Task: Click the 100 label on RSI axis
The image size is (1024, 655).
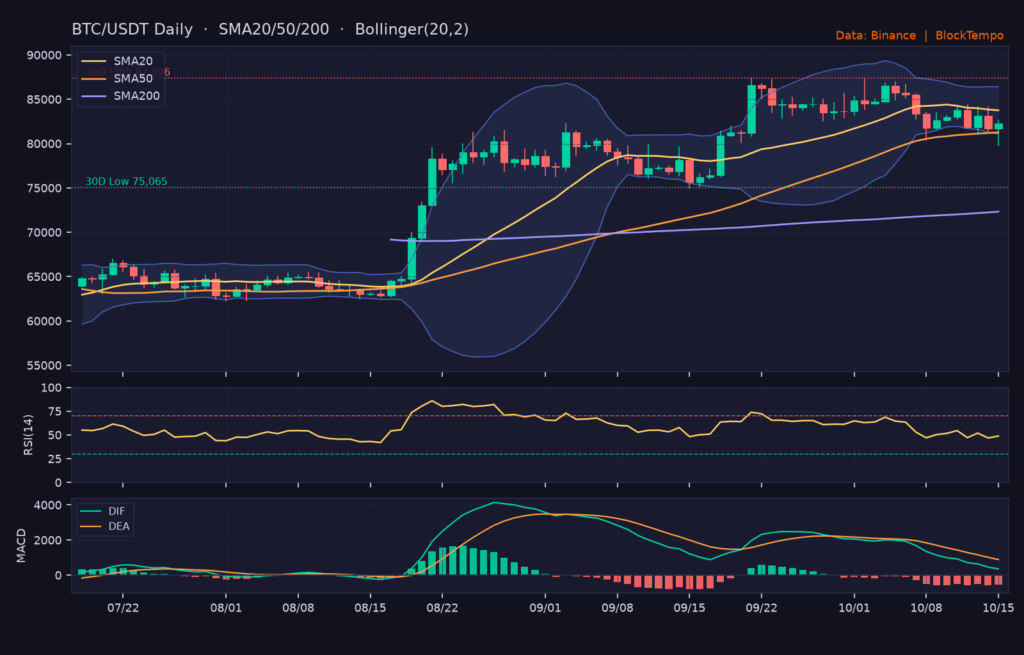Action: click(52, 388)
